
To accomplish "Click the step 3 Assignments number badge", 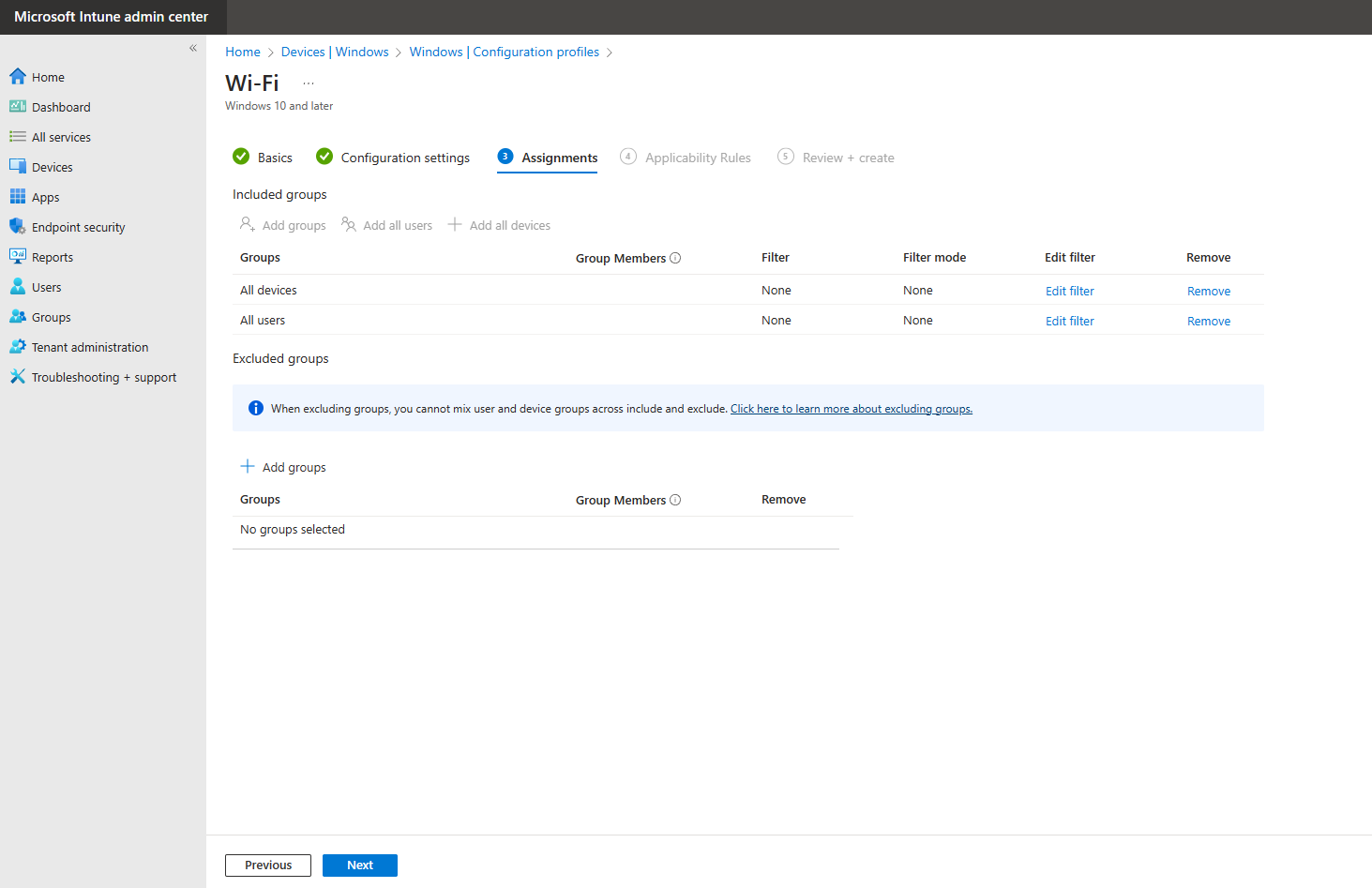I will point(505,156).
